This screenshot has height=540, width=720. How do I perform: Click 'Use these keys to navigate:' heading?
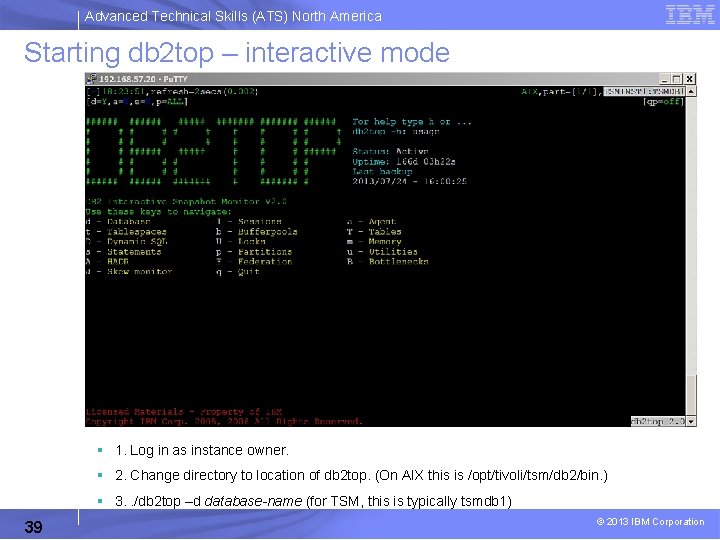pyautogui.click(x=159, y=212)
